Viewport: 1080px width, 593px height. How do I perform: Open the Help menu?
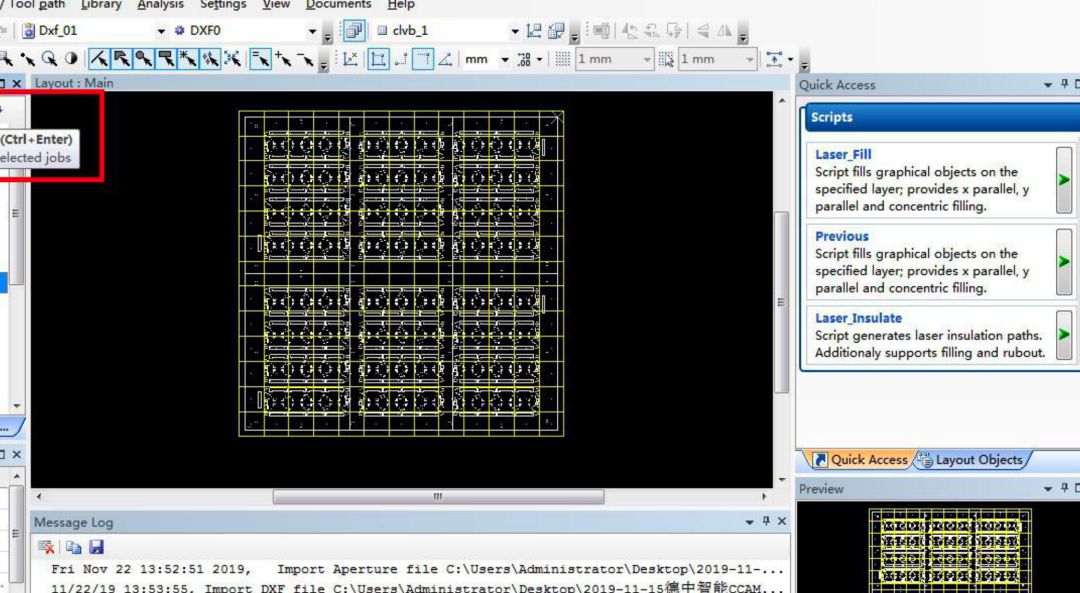coord(401,5)
